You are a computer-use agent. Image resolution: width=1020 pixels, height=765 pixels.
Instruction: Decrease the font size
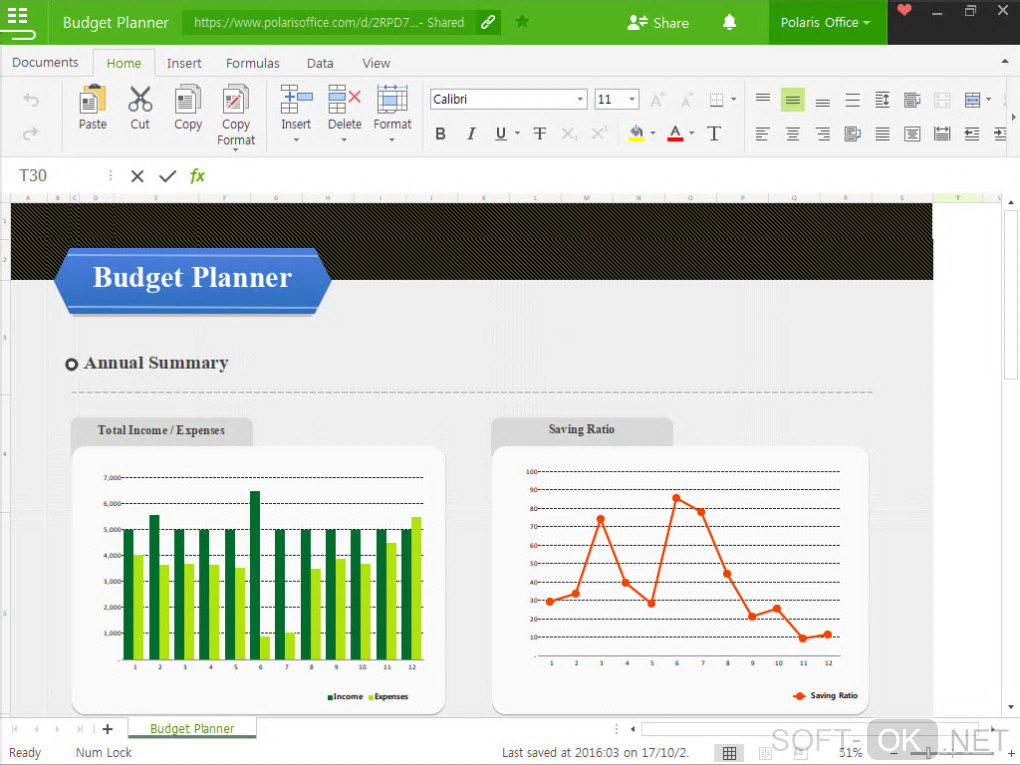pos(686,100)
